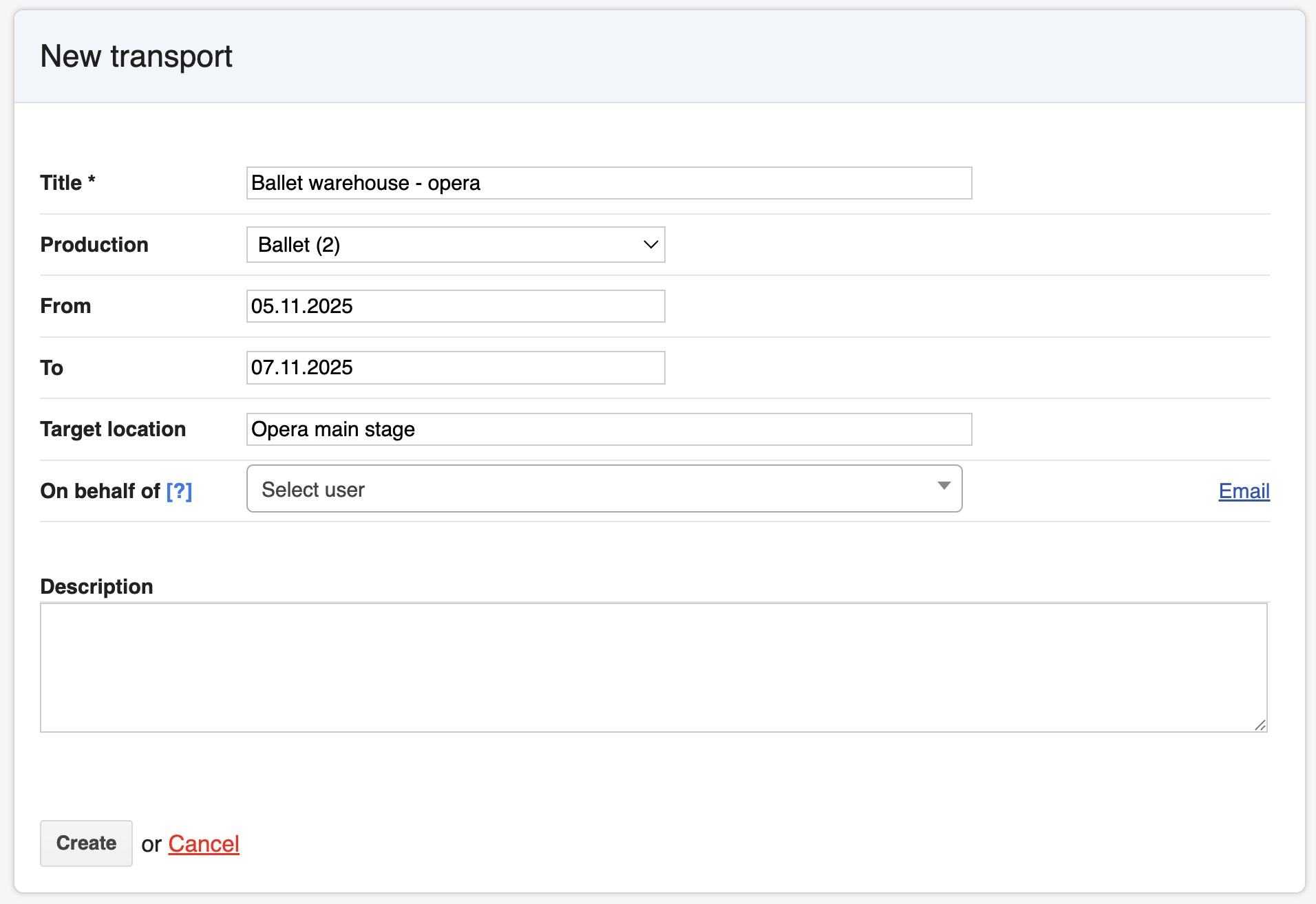Click the Description label
This screenshot has width=1316, height=904.
pyautogui.click(x=96, y=587)
